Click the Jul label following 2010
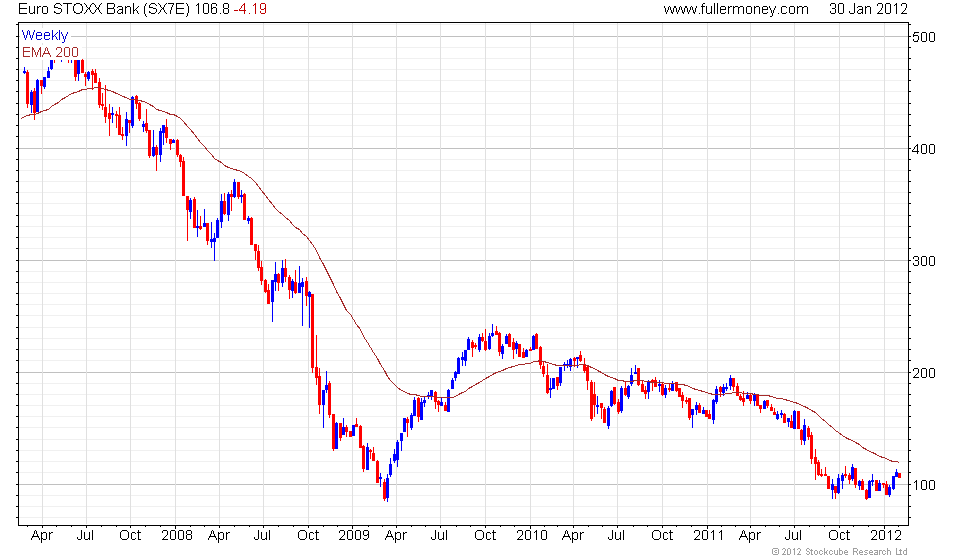The width and height of the screenshot is (960, 560). tap(617, 536)
